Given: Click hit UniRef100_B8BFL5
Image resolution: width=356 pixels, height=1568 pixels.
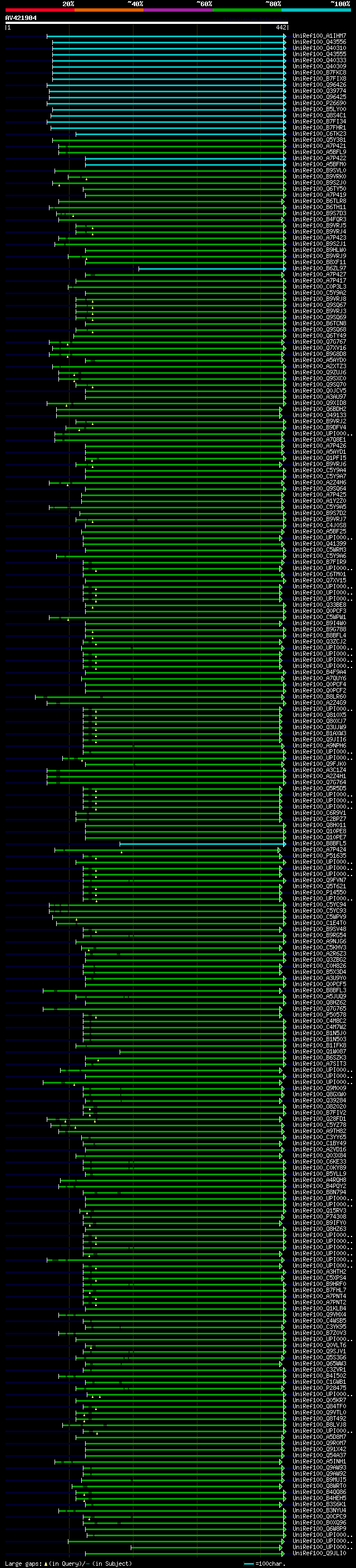Looking at the screenshot, I should [319, 843].
